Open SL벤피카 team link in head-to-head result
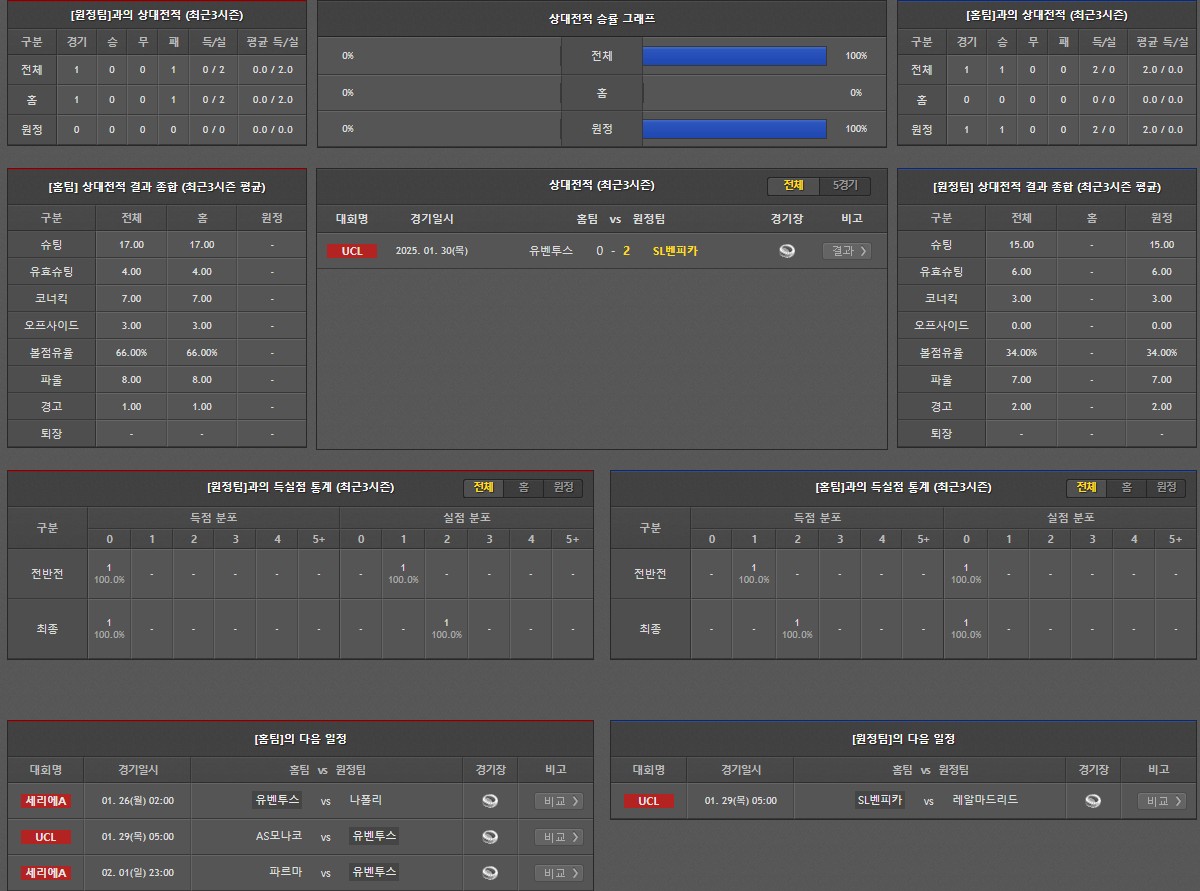This screenshot has width=1200, height=891. 675,251
